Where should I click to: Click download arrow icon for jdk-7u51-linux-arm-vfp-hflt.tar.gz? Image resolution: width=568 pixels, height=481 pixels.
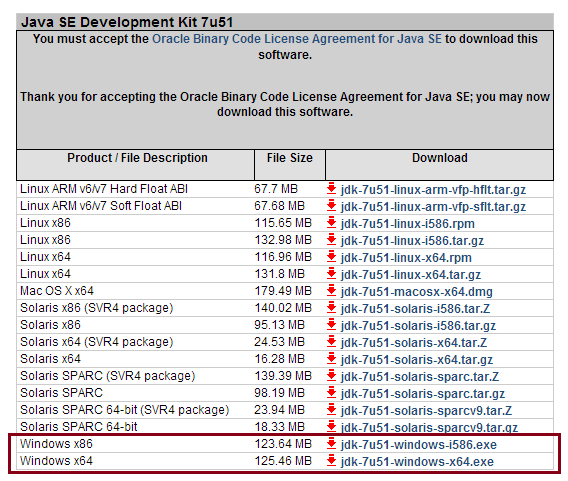[331, 189]
